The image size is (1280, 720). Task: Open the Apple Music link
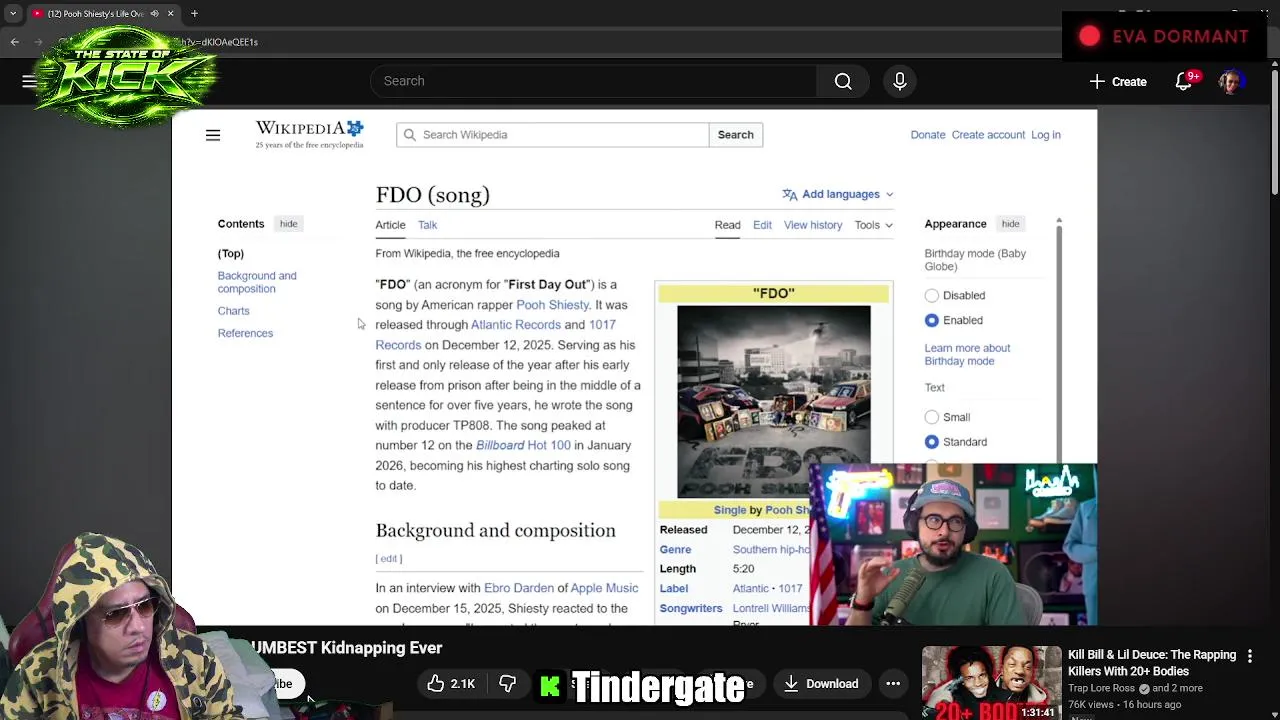point(604,588)
